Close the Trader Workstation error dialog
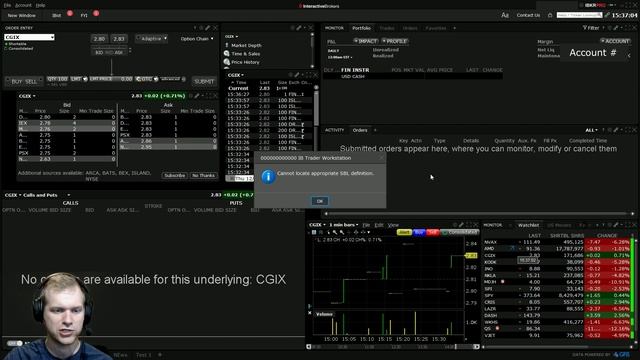Image resolution: width=640 pixels, height=360 pixels. 381,158
